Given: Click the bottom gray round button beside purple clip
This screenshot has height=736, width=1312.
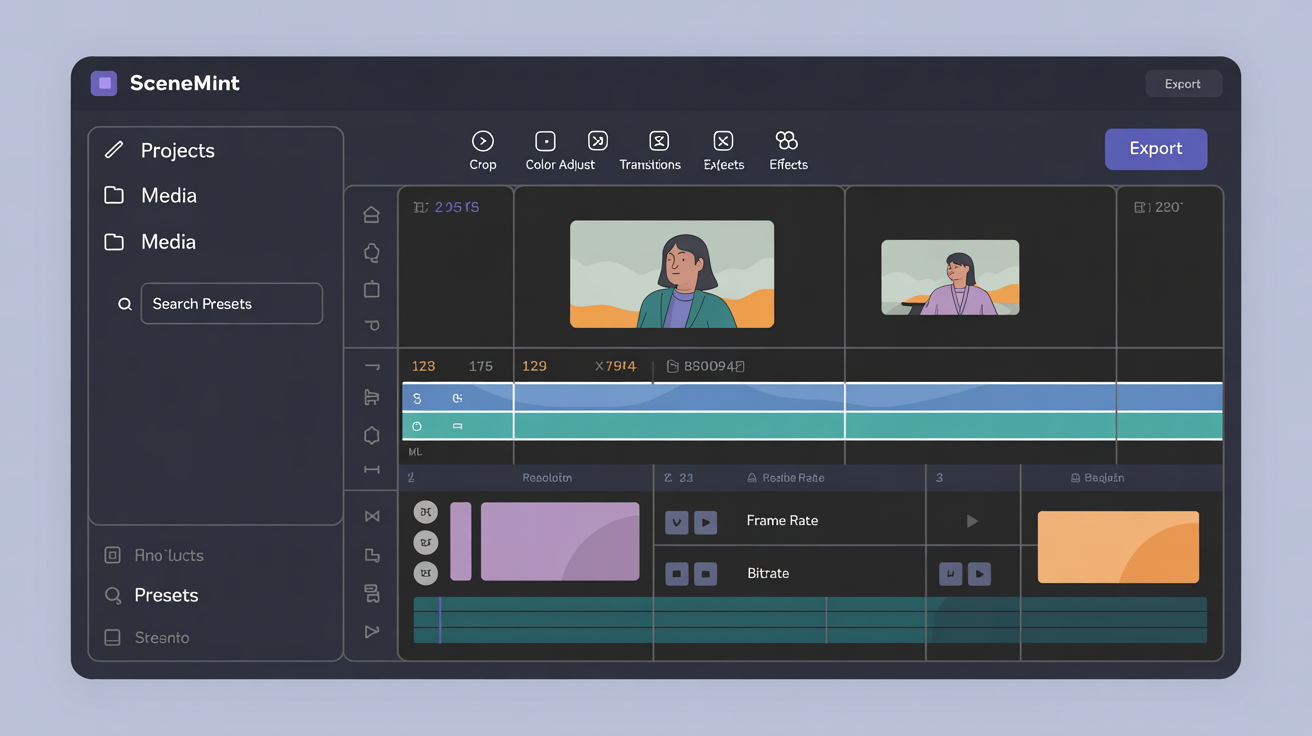Looking at the screenshot, I should point(426,574).
